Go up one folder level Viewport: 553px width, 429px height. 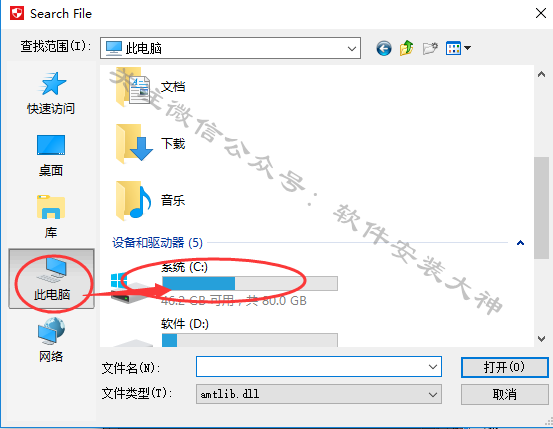[407, 48]
